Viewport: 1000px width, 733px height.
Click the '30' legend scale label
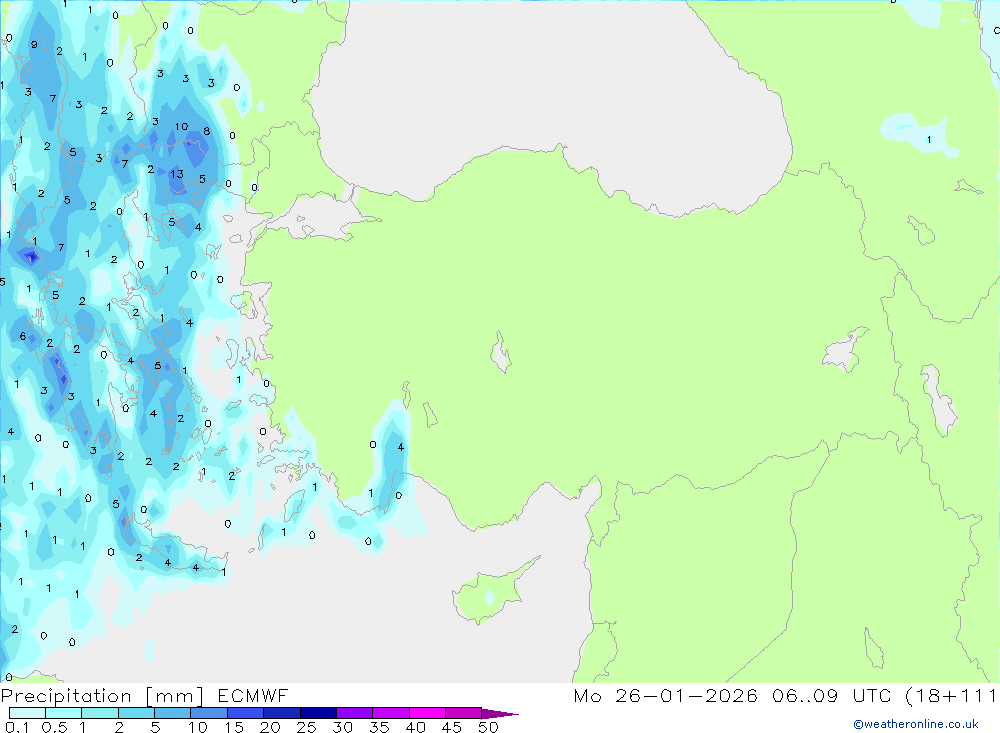tap(342, 727)
